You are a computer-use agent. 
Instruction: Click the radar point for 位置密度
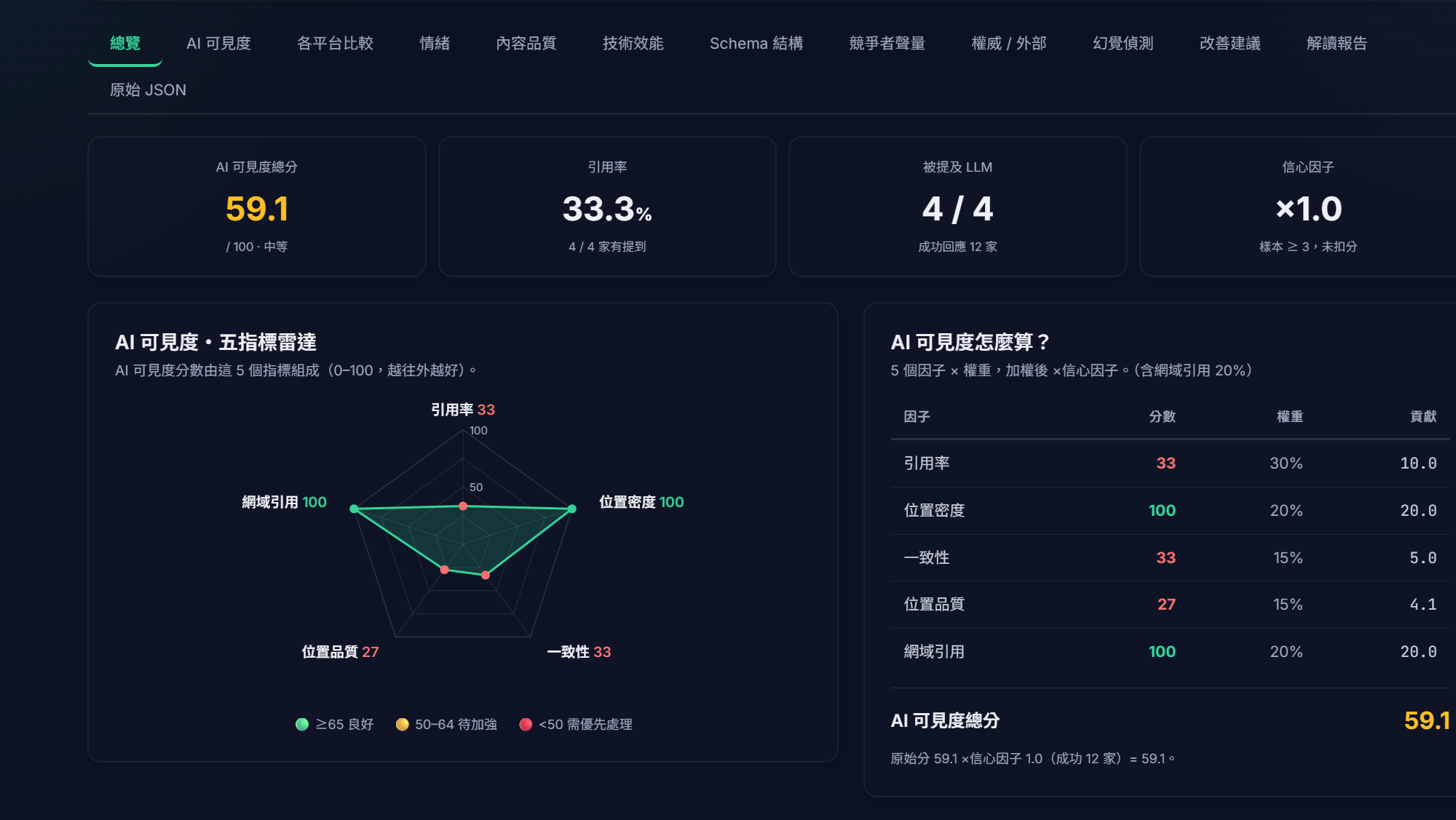click(x=571, y=509)
